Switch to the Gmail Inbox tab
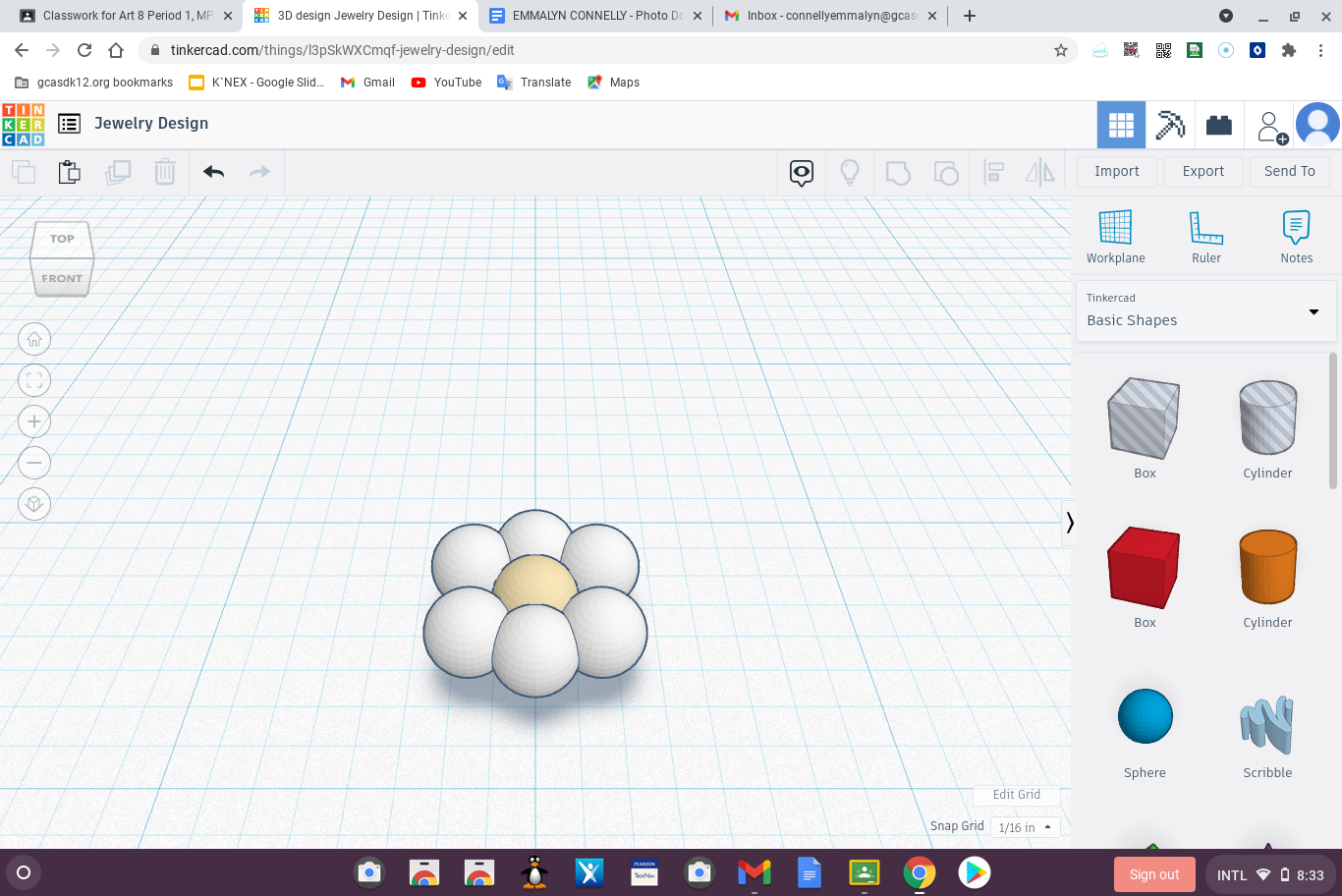The image size is (1342, 896). [x=830, y=16]
